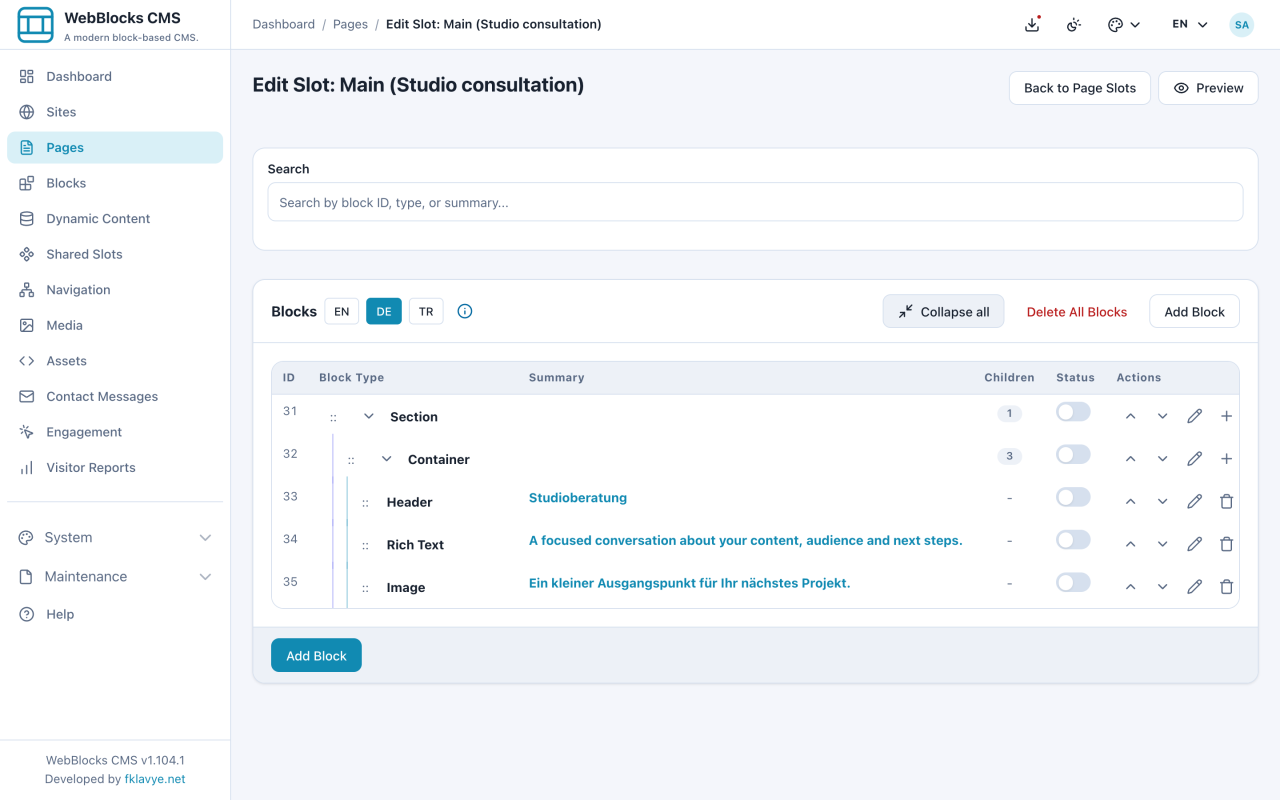Move the Container block up
The height and width of the screenshot is (800, 1280).
pos(1130,459)
